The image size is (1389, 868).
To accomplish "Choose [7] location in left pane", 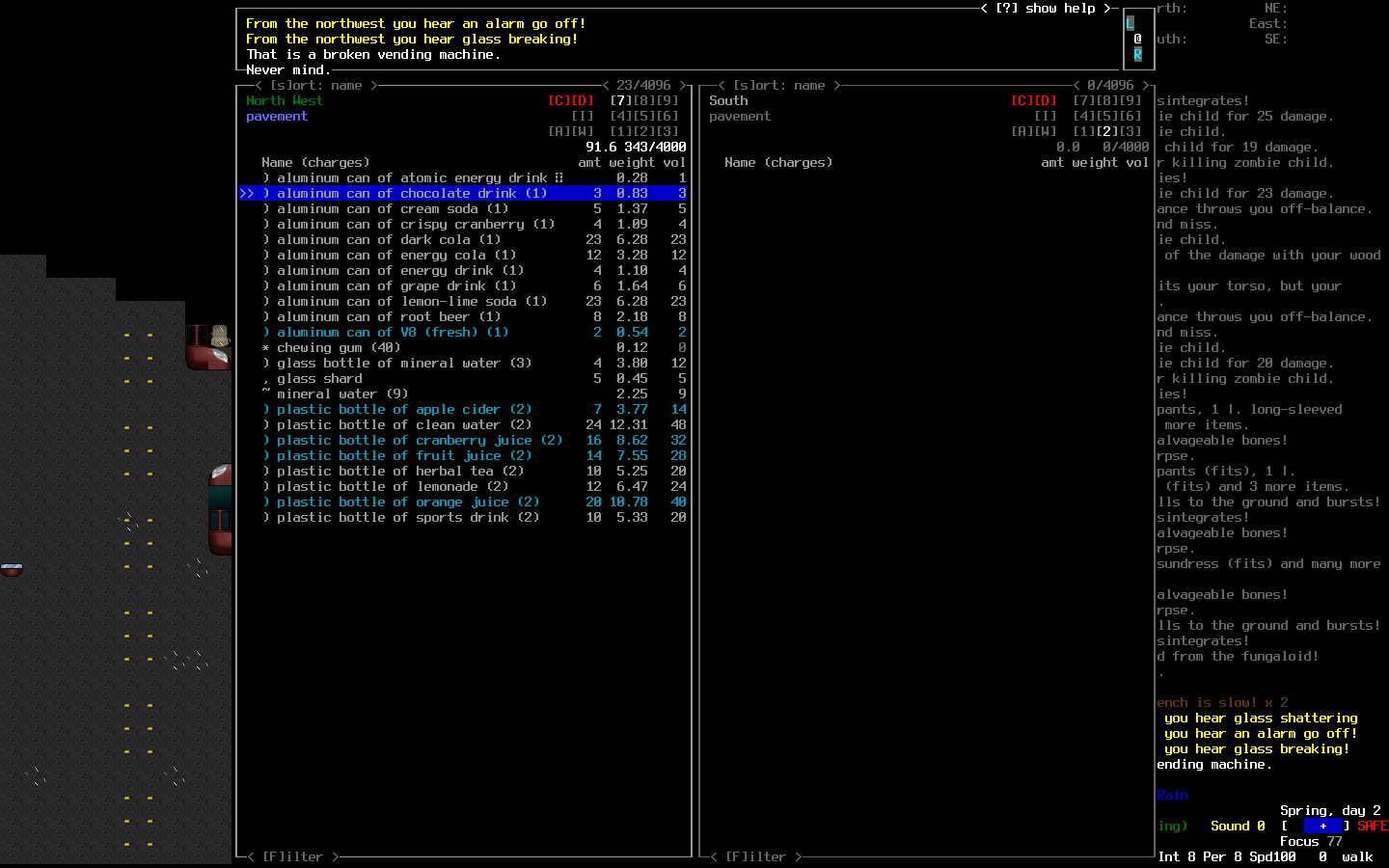I will click(x=621, y=100).
